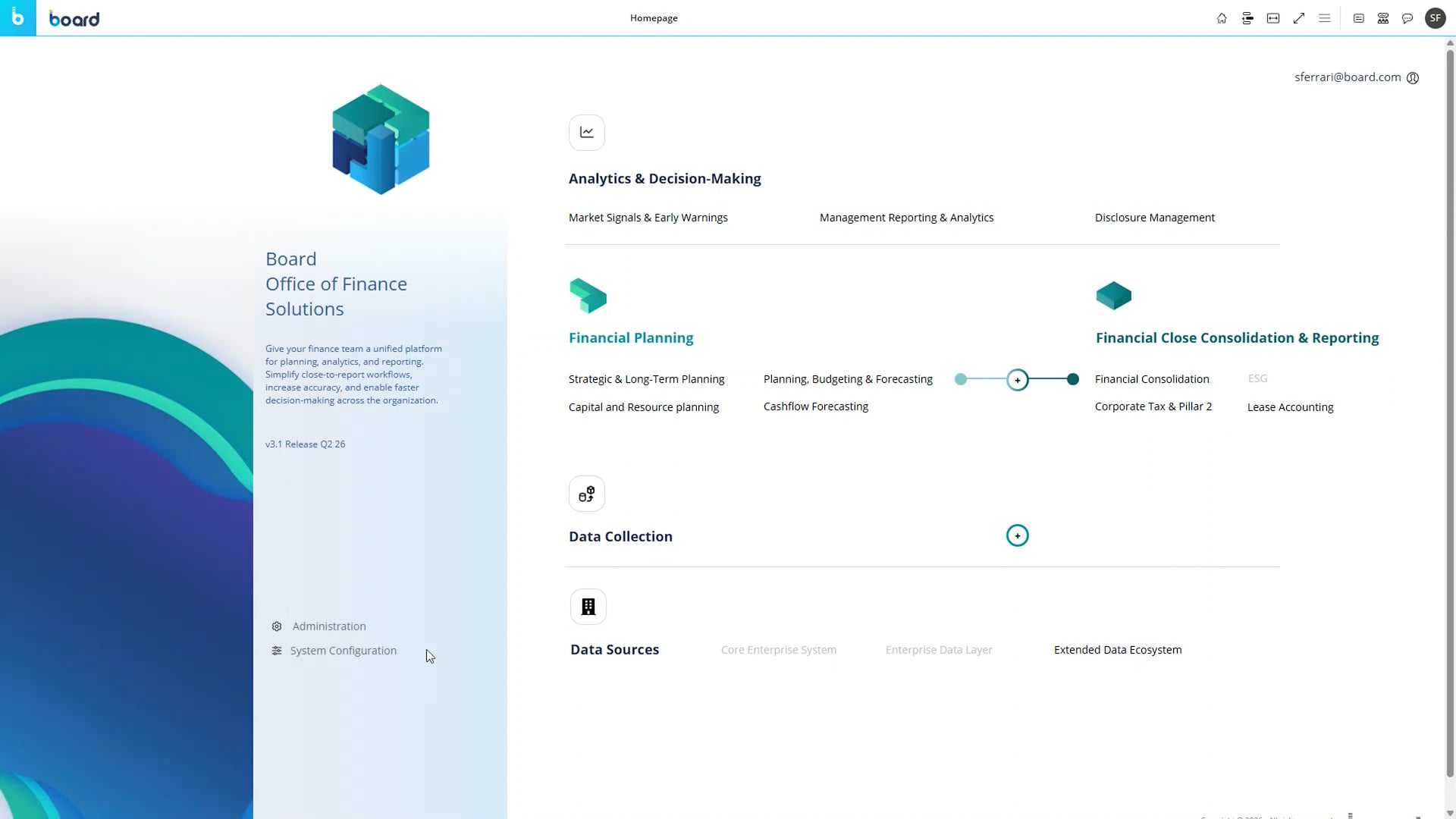Click the Data Collection heading
Image resolution: width=1456 pixels, height=819 pixels.
tap(620, 537)
